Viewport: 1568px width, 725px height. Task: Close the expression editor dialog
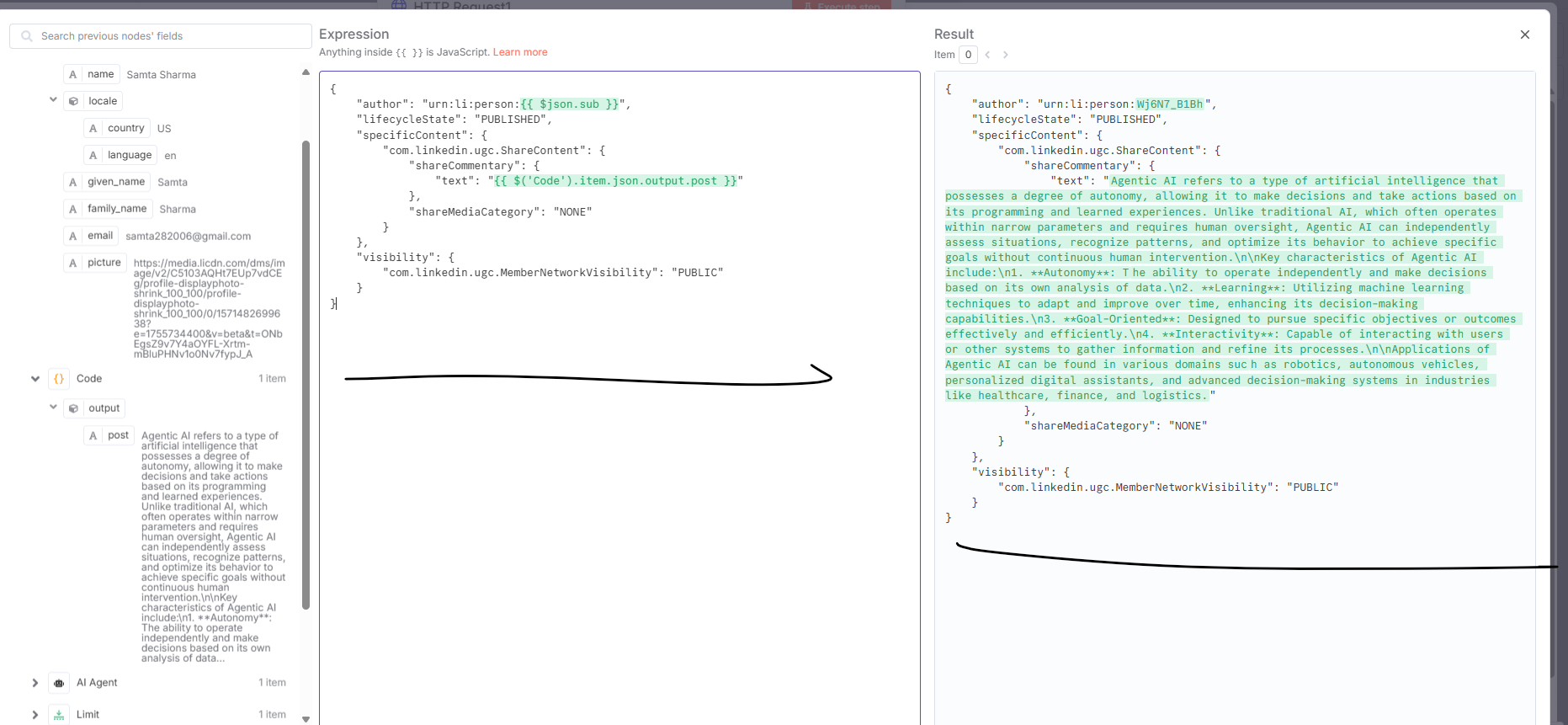[1524, 35]
